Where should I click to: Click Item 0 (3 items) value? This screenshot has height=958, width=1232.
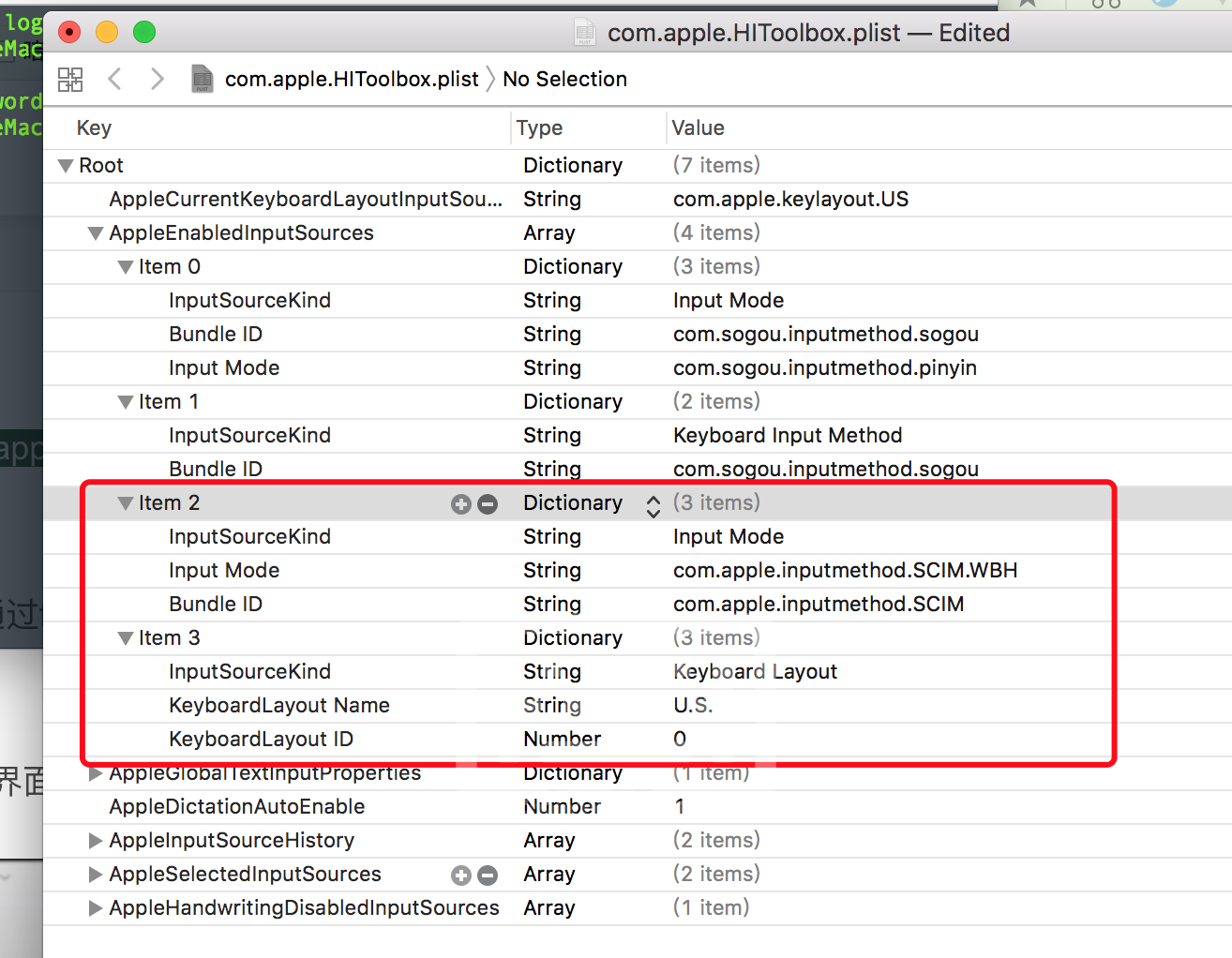[716, 266]
